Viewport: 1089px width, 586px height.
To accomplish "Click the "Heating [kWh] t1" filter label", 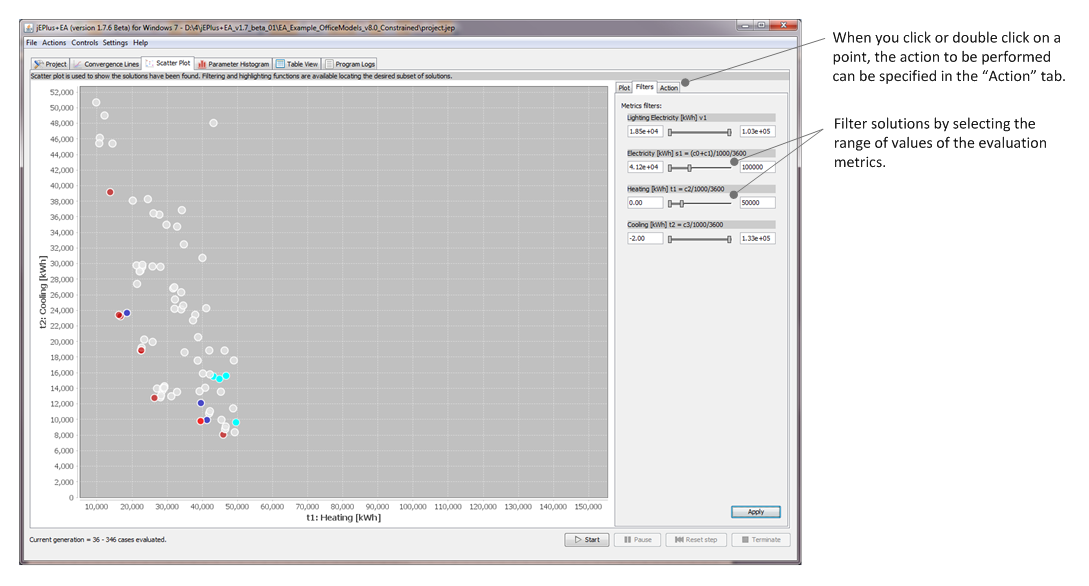I will click(x=676, y=189).
